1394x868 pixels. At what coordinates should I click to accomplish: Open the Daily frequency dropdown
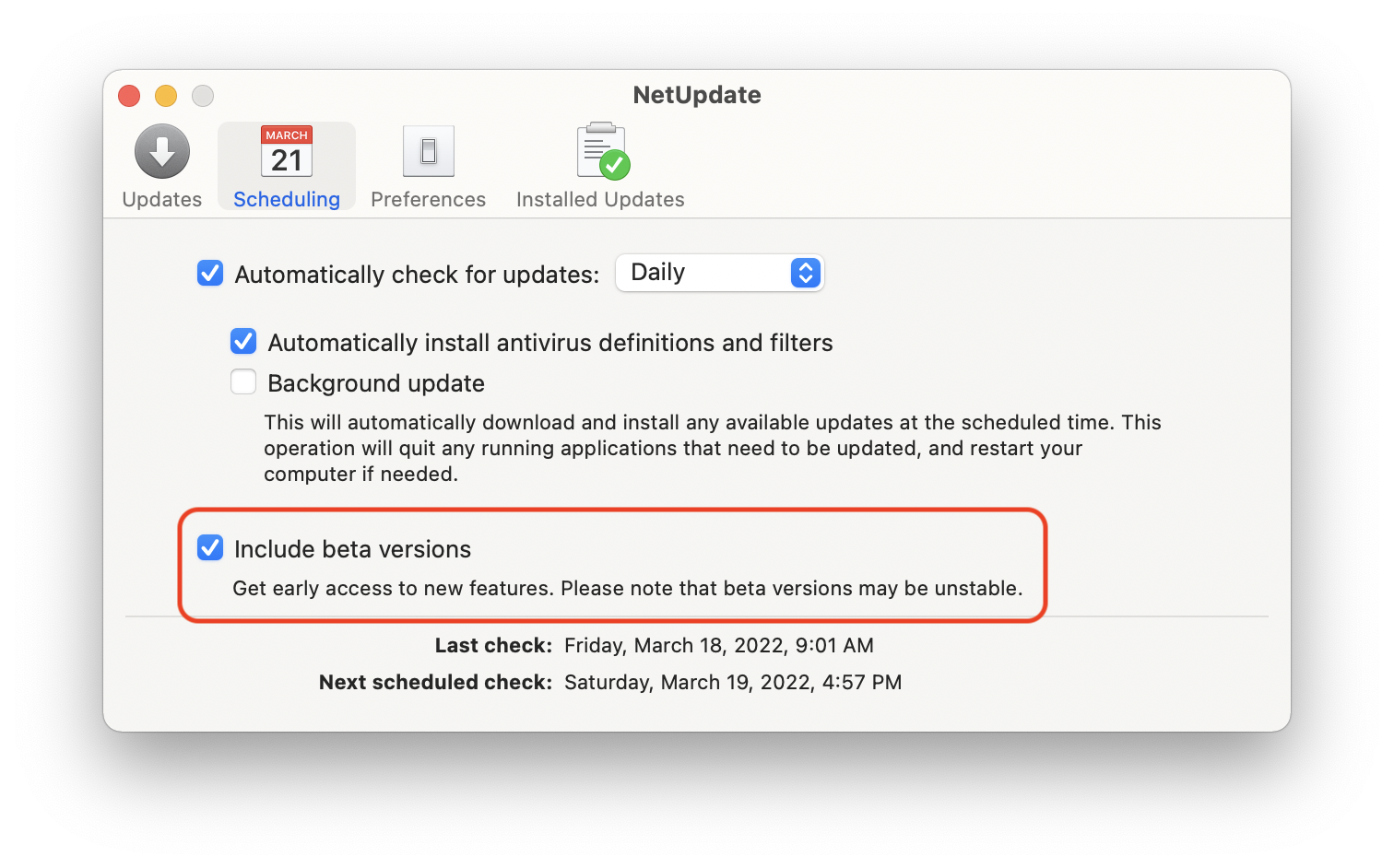[x=719, y=273]
